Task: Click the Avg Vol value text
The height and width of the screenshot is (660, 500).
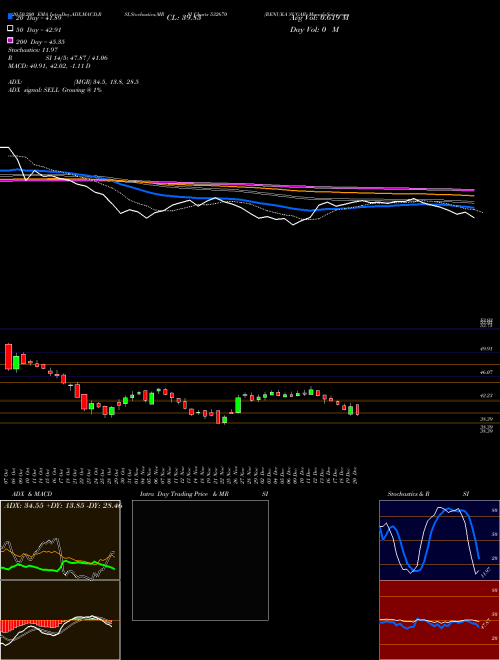Action: 319,17
